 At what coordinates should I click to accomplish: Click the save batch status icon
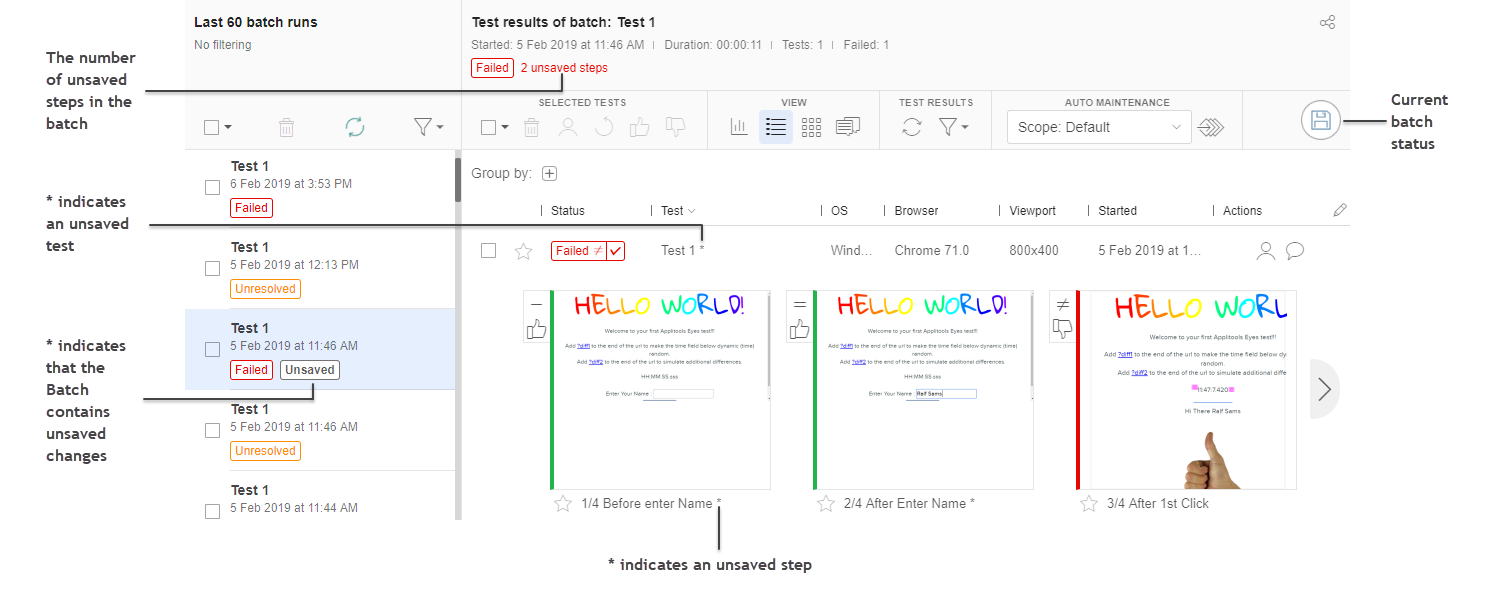pyautogui.click(x=1320, y=121)
